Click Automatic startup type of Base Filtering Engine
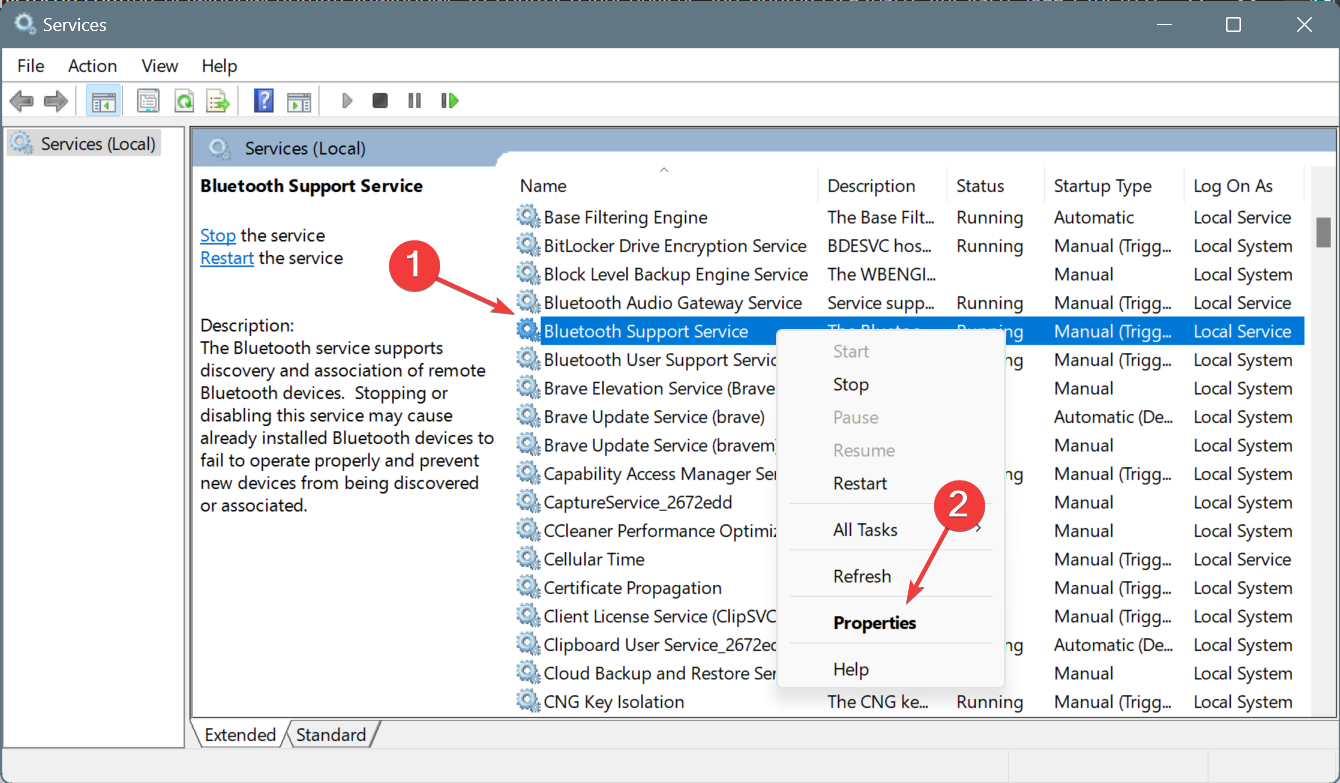The image size is (1340, 783). point(1094,217)
